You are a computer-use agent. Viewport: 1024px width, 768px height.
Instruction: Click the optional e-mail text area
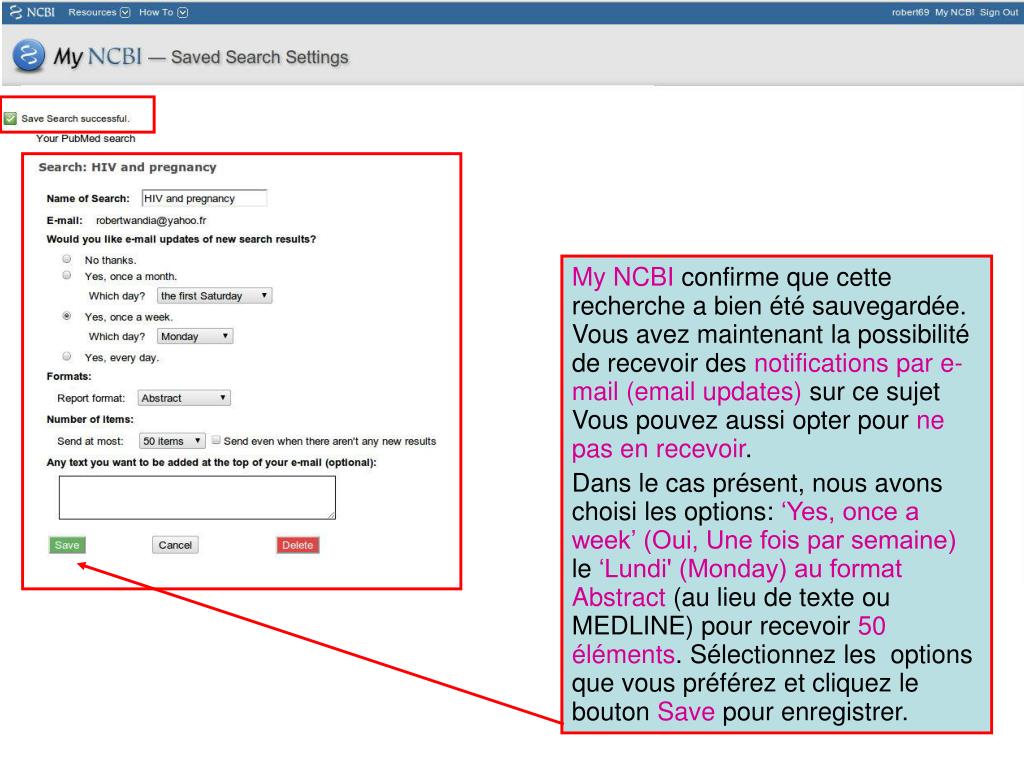(197, 498)
